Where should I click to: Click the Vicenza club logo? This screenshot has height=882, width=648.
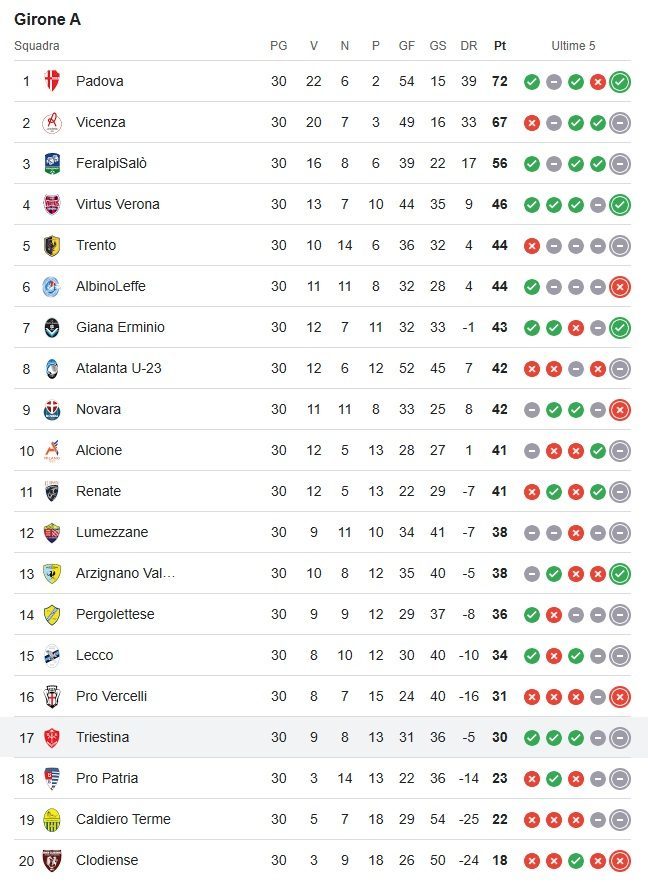(x=52, y=122)
